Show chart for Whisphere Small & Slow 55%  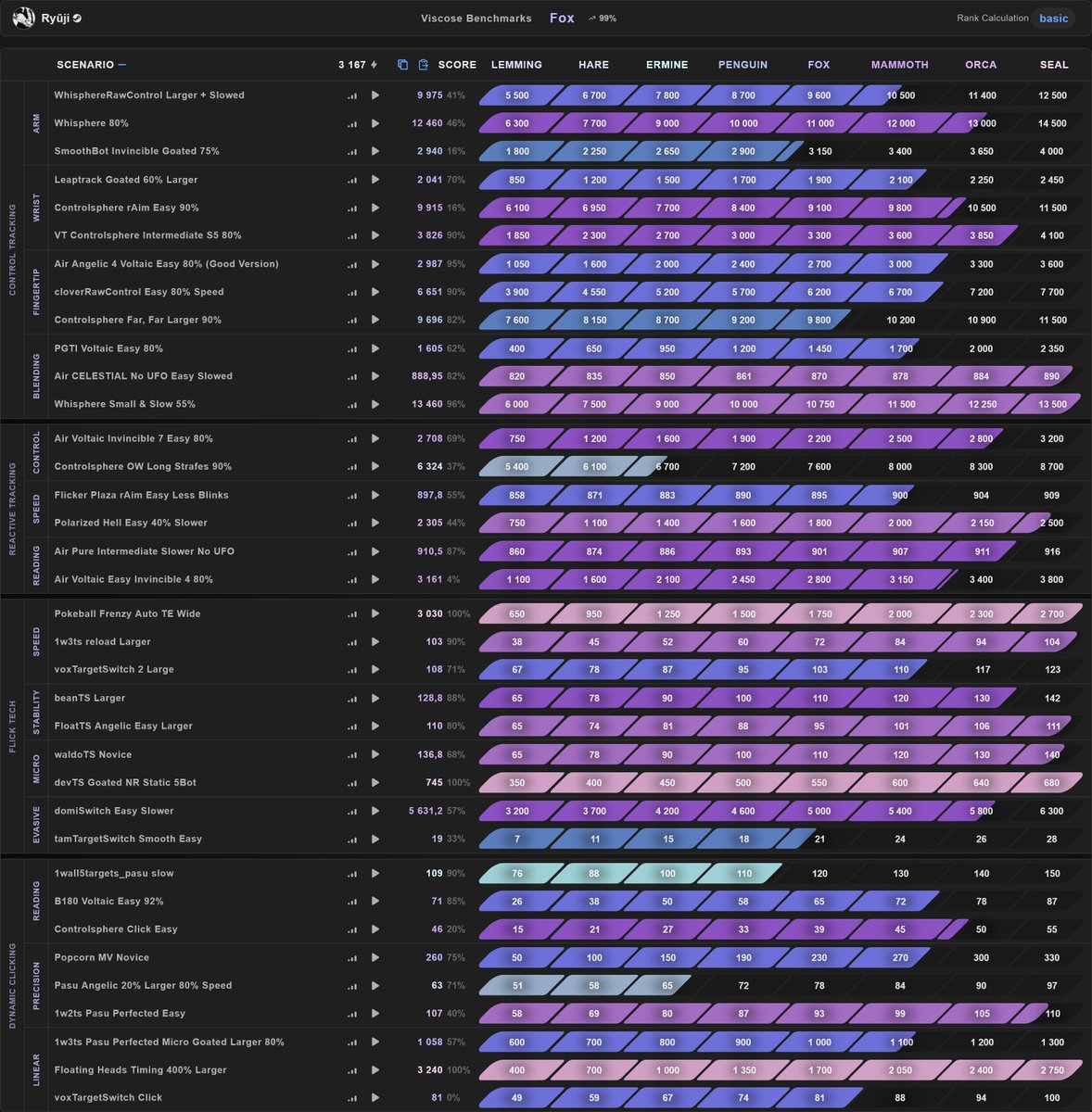pos(352,404)
